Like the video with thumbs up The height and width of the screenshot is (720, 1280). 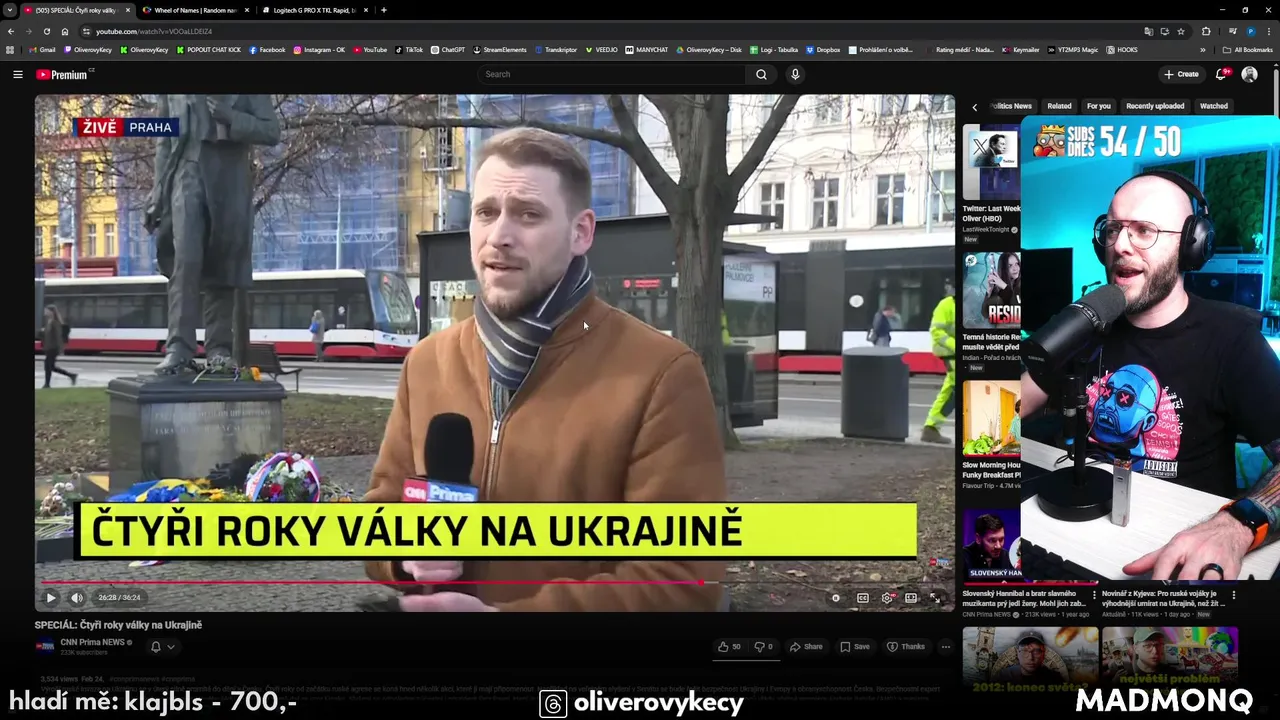pyautogui.click(x=729, y=647)
